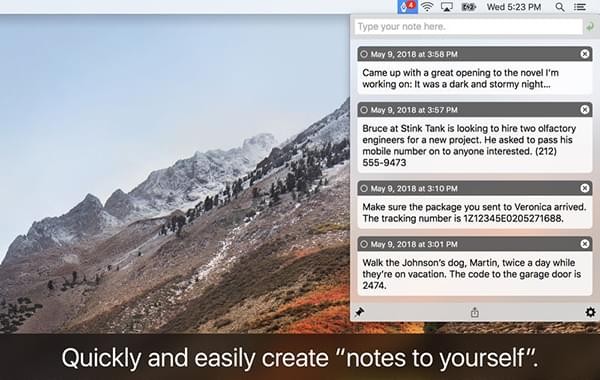Image resolution: width=600 pixels, height=380 pixels.
Task: Delete the note dated 3:58 PM
Action: tap(585, 54)
